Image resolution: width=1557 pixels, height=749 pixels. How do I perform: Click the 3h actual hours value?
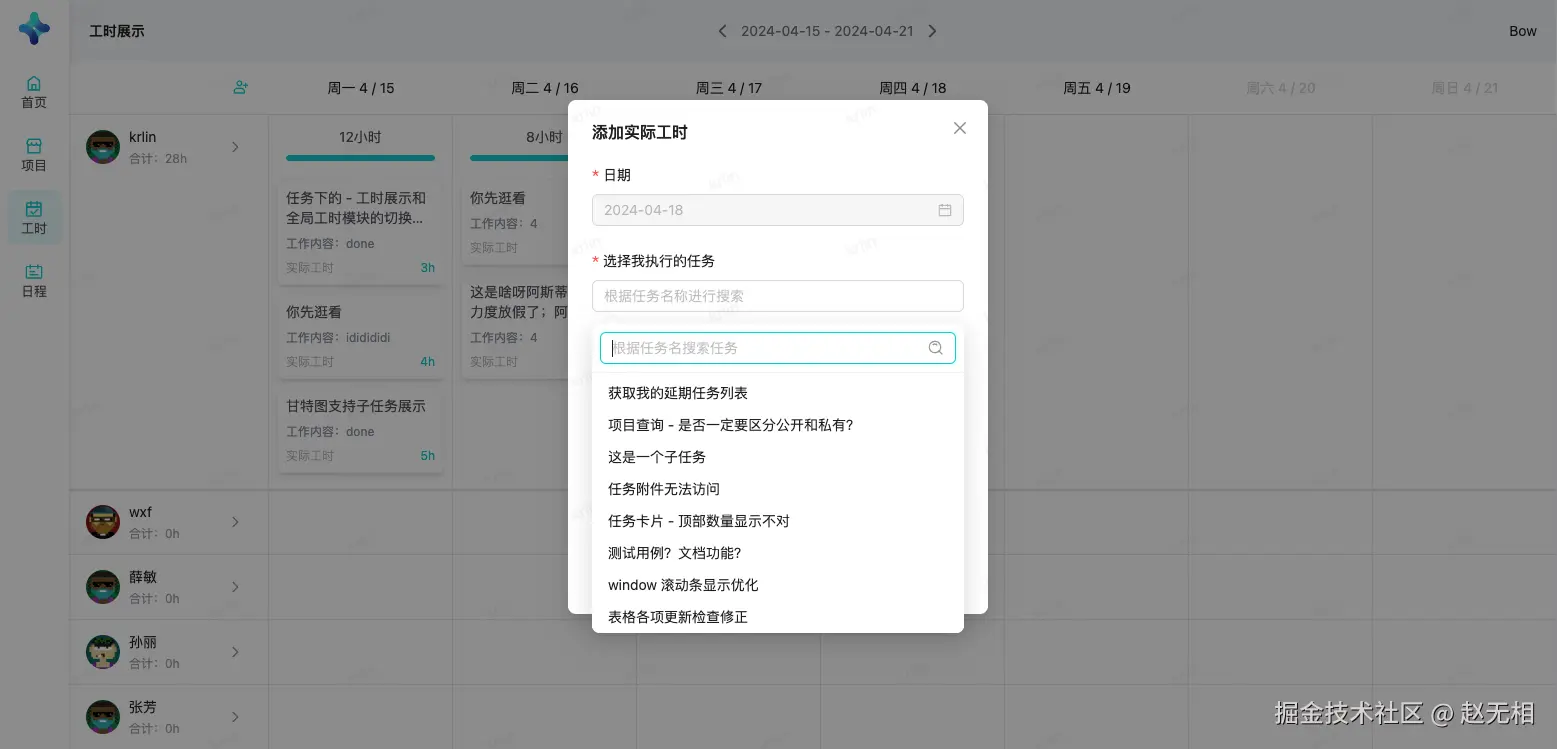pyautogui.click(x=428, y=268)
